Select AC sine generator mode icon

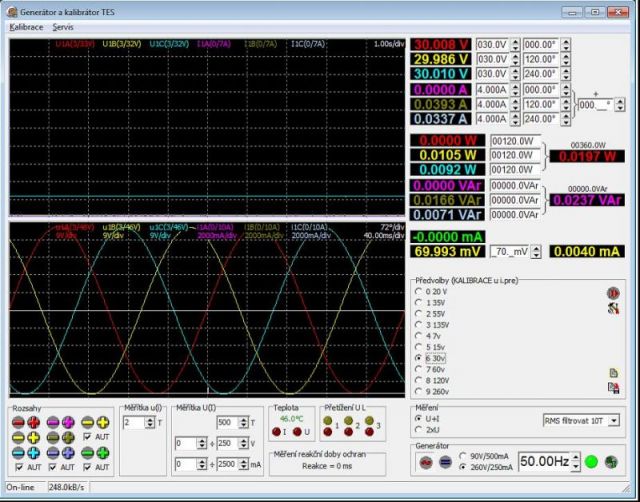(426, 462)
